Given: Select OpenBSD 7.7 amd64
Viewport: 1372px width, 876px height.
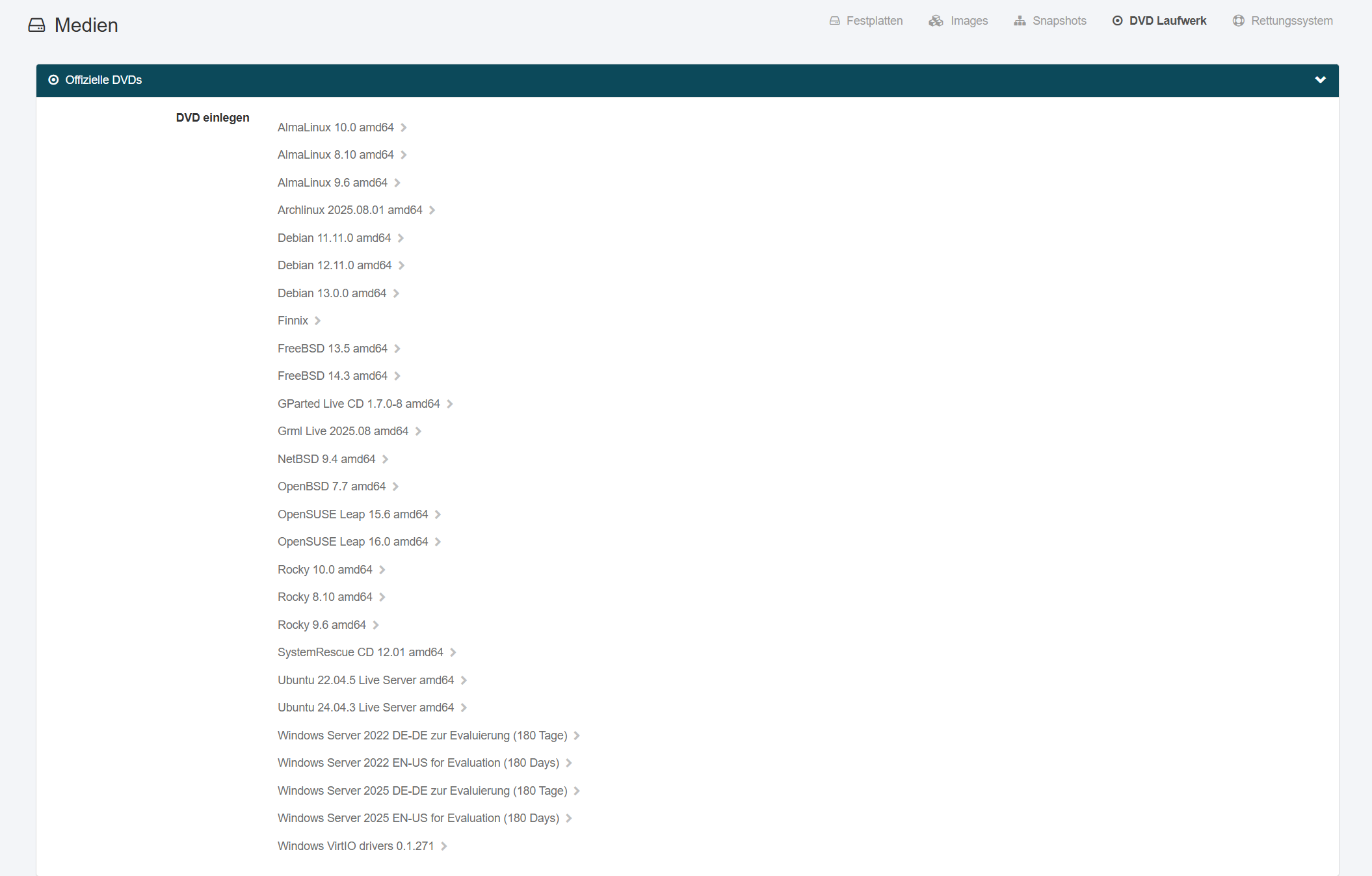Looking at the screenshot, I should tap(338, 486).
